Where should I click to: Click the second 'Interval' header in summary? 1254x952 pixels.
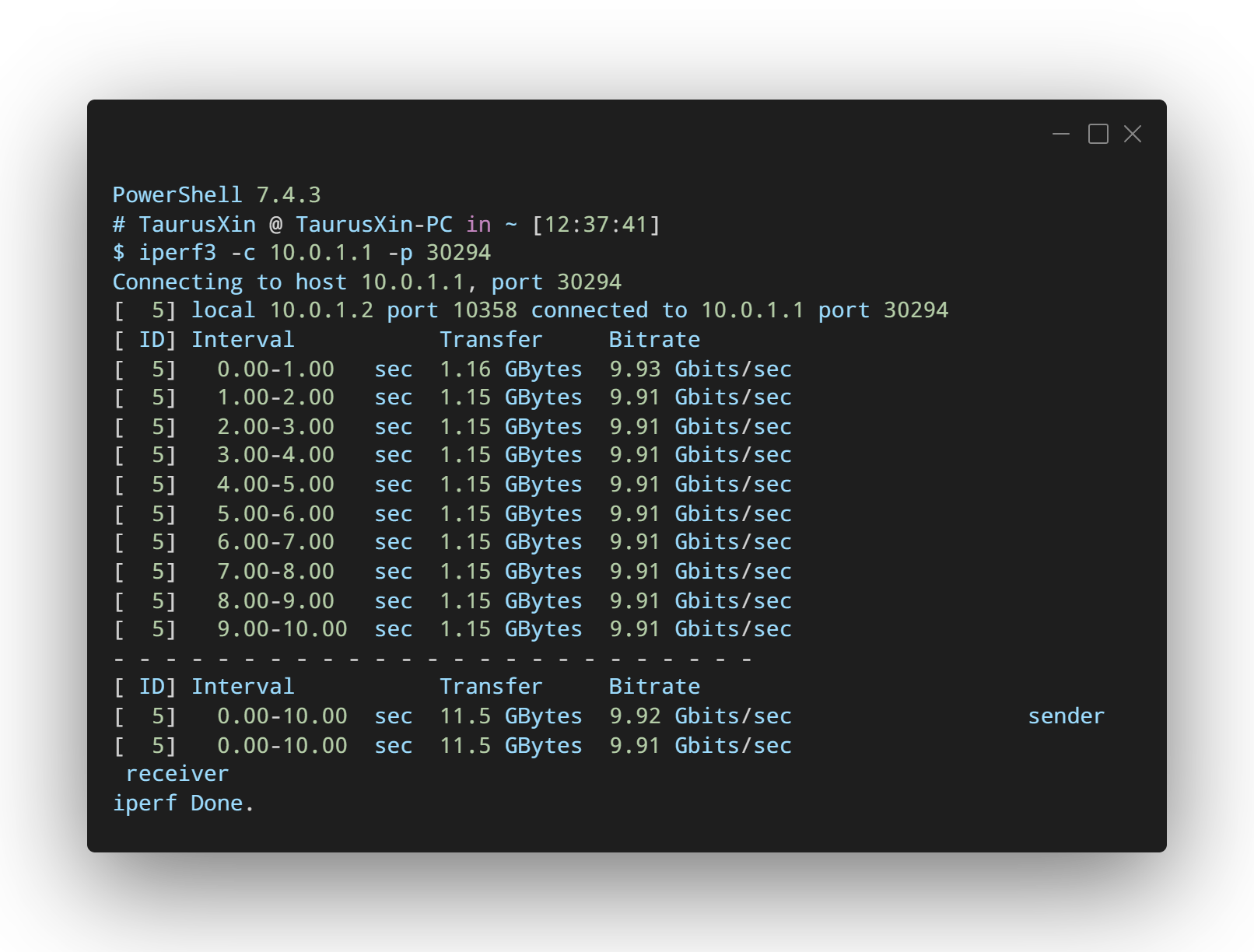(243, 686)
